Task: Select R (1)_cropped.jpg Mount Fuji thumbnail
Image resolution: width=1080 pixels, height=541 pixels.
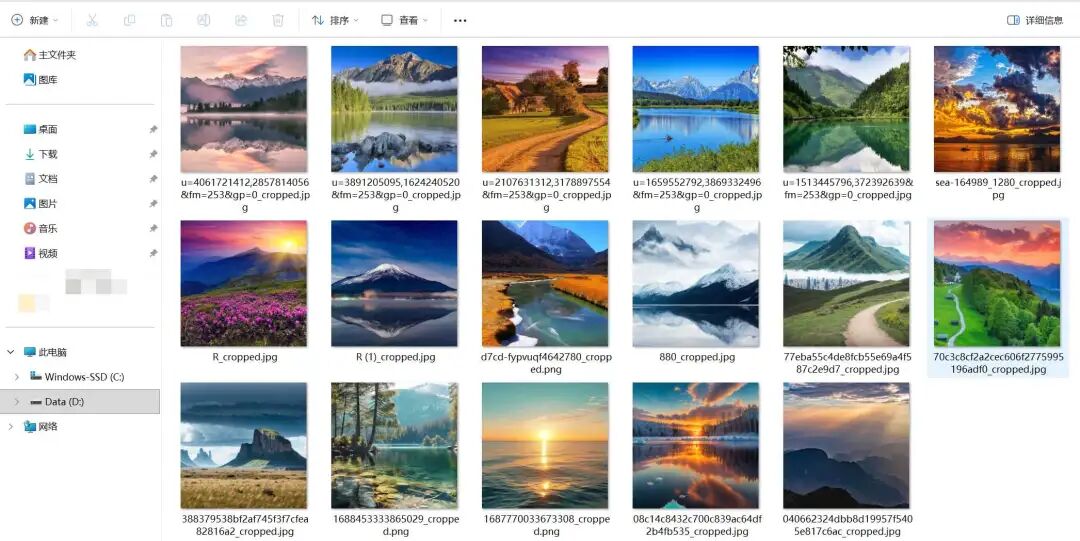Action: coord(394,283)
